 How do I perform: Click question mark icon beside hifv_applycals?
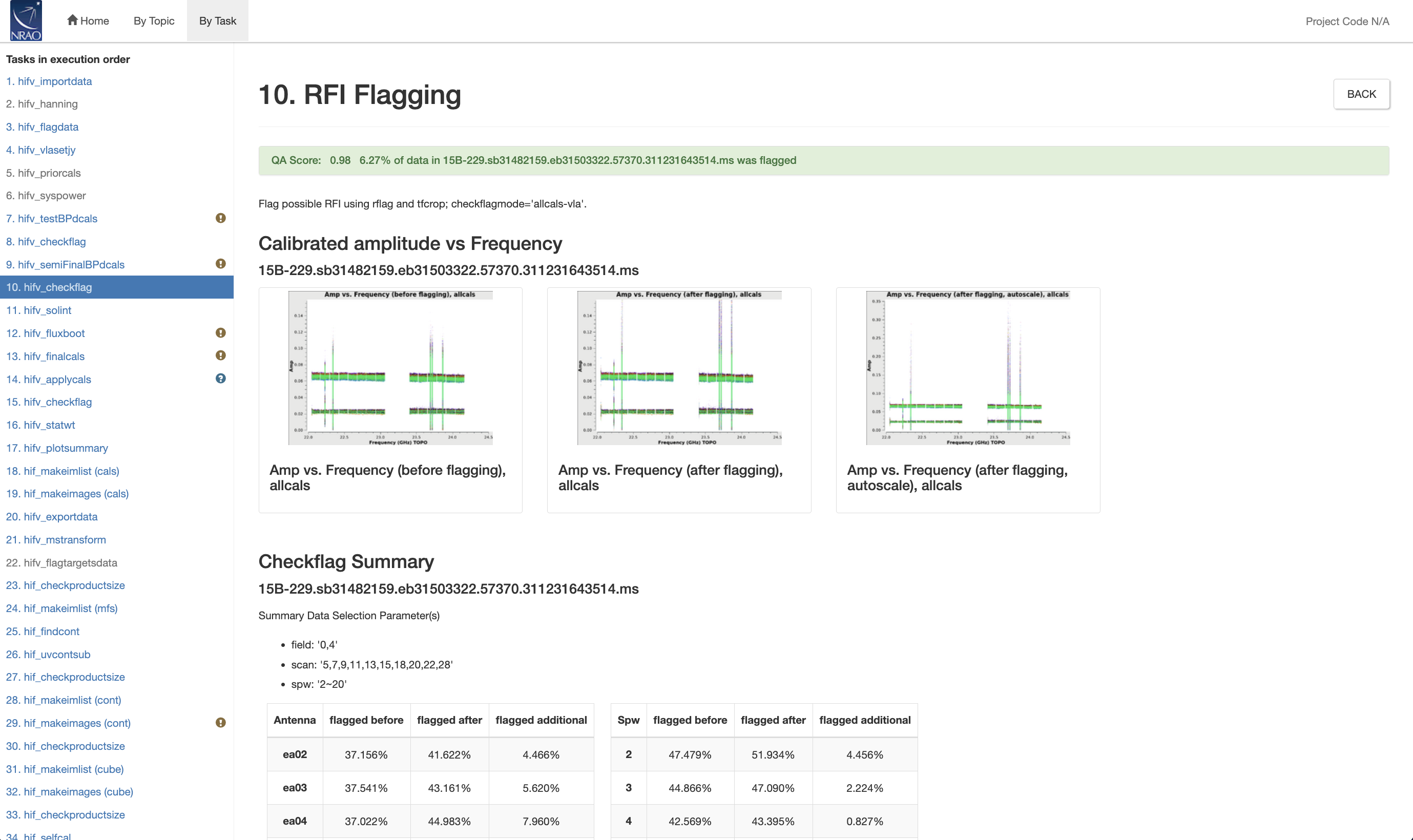[x=221, y=379]
